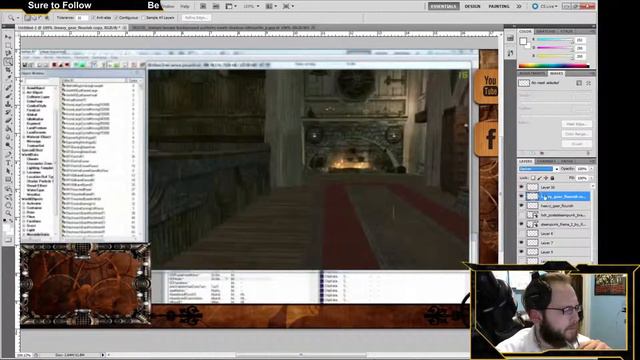Switch to Painting workspace

pyautogui.click(x=499, y=6)
